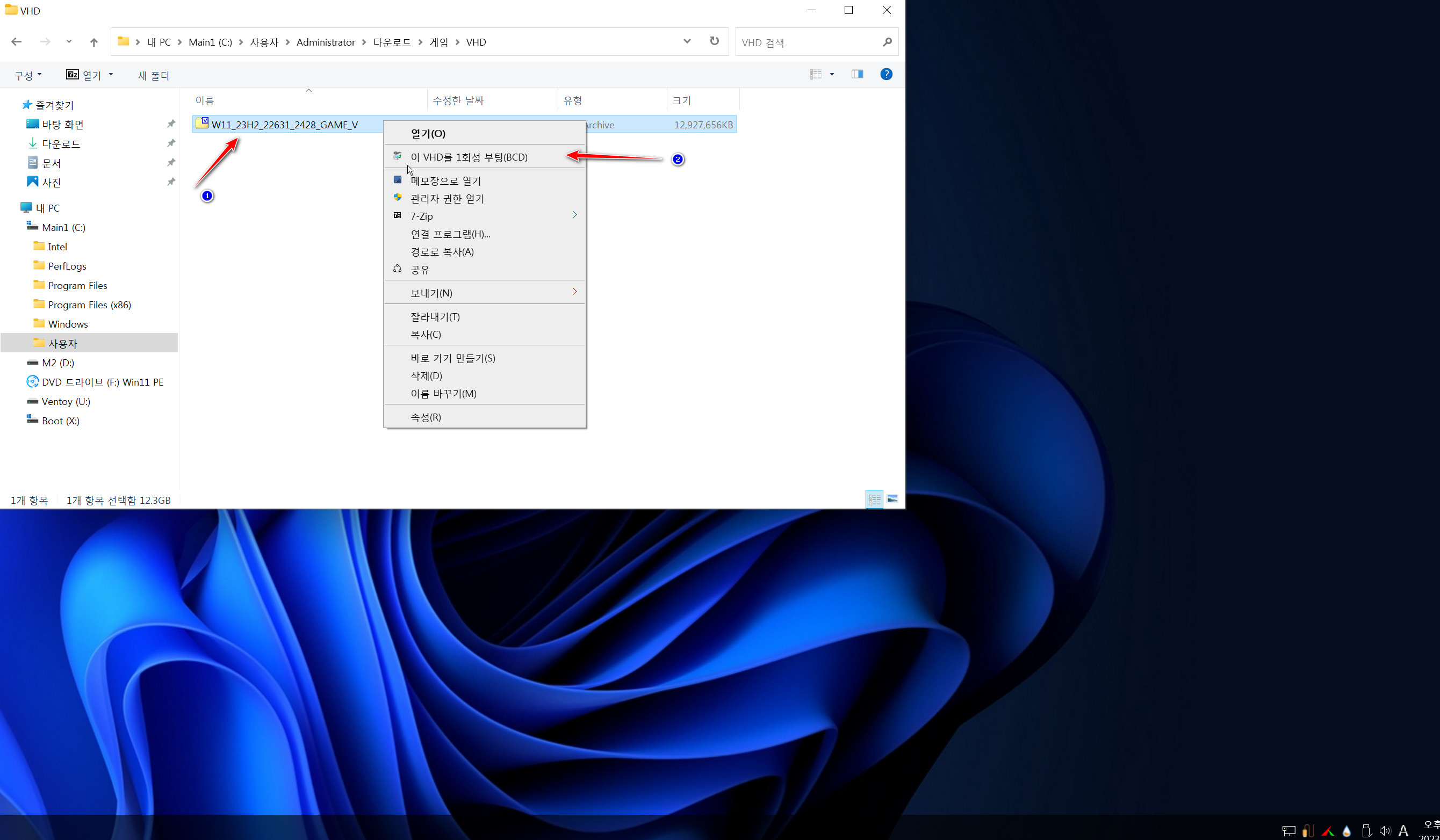Viewport: 1440px width, 840px height.
Task: Choose 연결 프로그램(H)...
Action: (485, 234)
